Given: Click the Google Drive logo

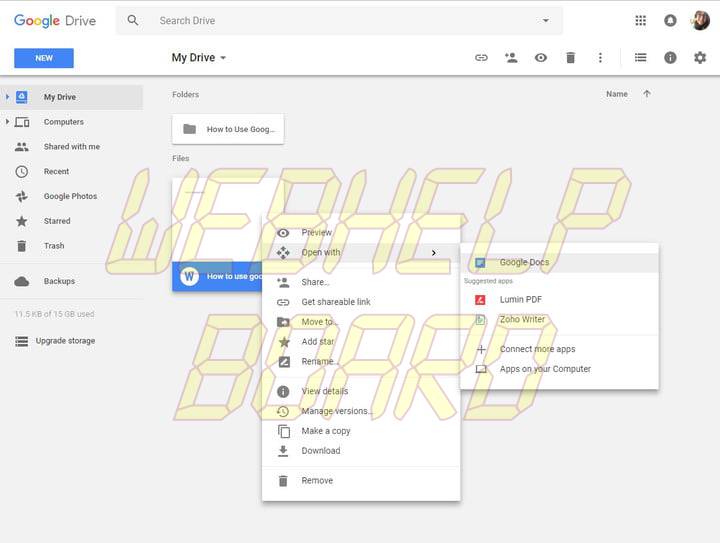Looking at the screenshot, I should [x=55, y=21].
